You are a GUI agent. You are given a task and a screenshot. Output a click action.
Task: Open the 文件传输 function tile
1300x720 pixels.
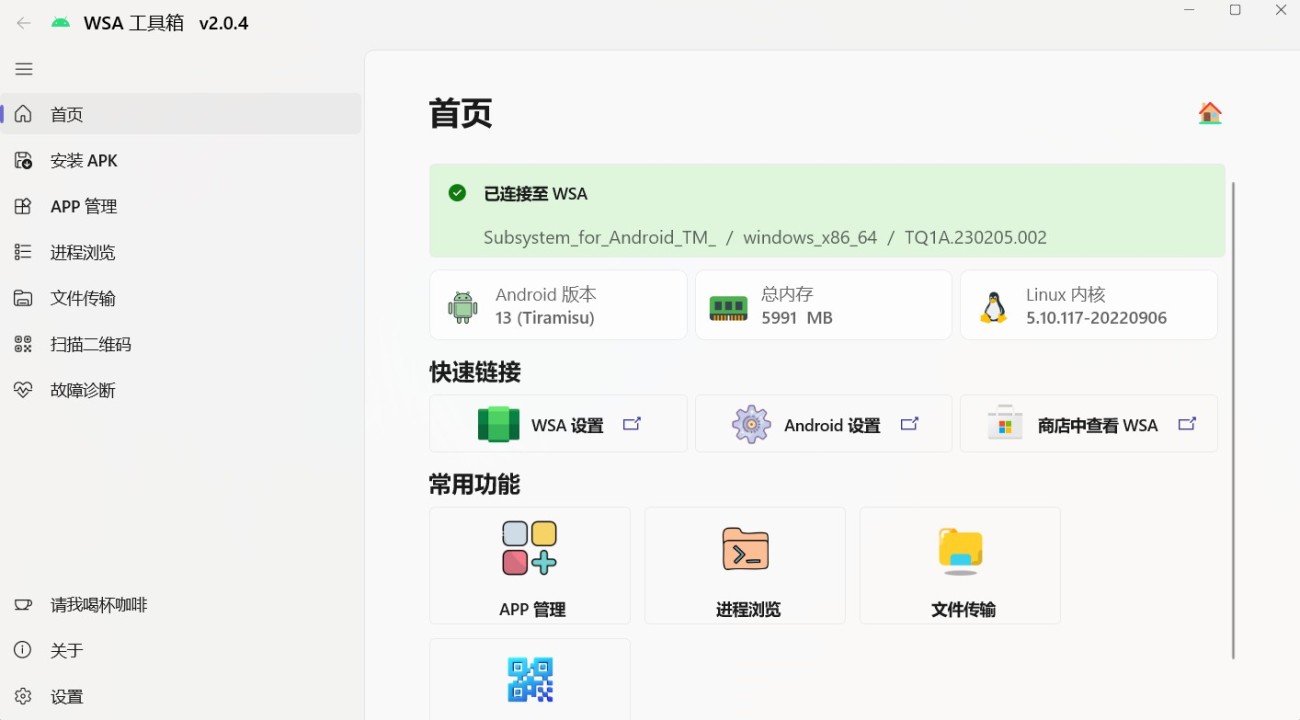[960, 565]
